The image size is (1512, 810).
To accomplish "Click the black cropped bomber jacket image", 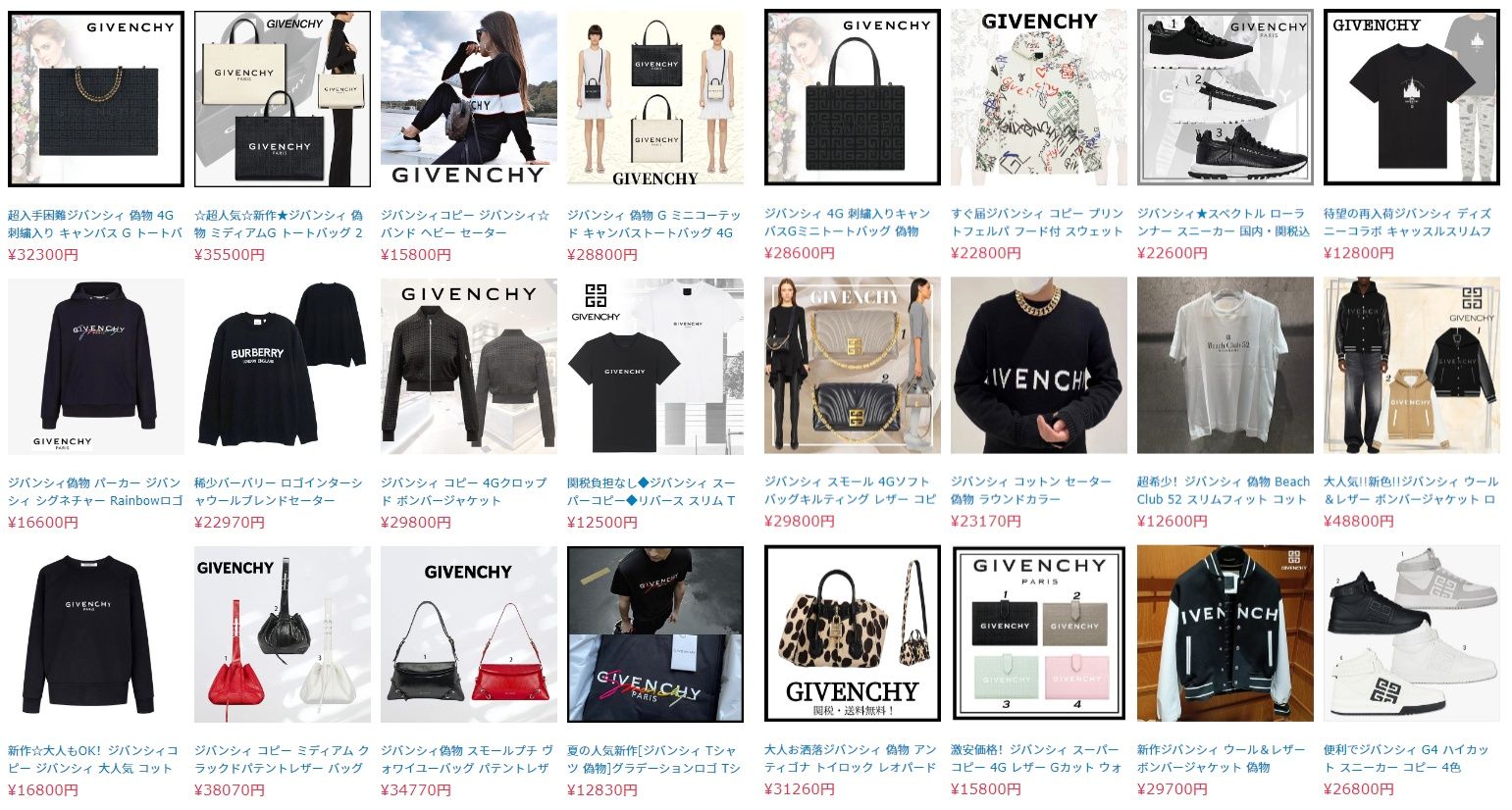I will point(469,367).
